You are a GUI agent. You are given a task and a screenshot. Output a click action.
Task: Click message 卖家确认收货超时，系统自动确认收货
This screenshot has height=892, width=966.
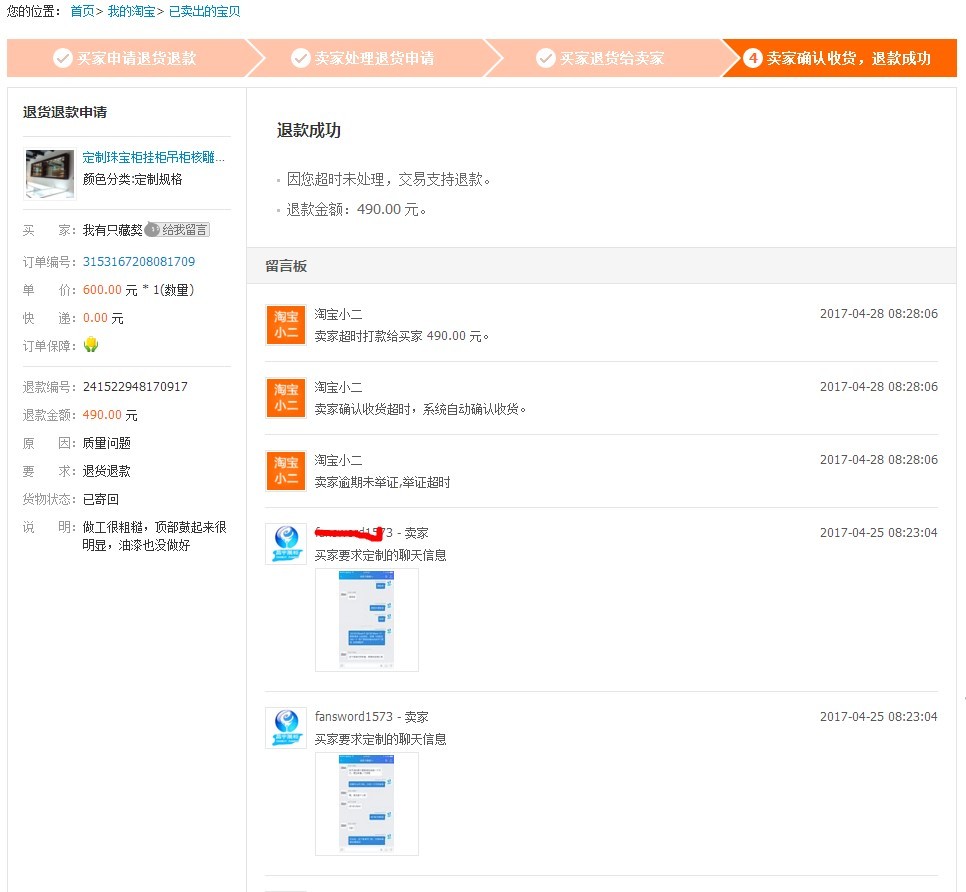(x=420, y=409)
